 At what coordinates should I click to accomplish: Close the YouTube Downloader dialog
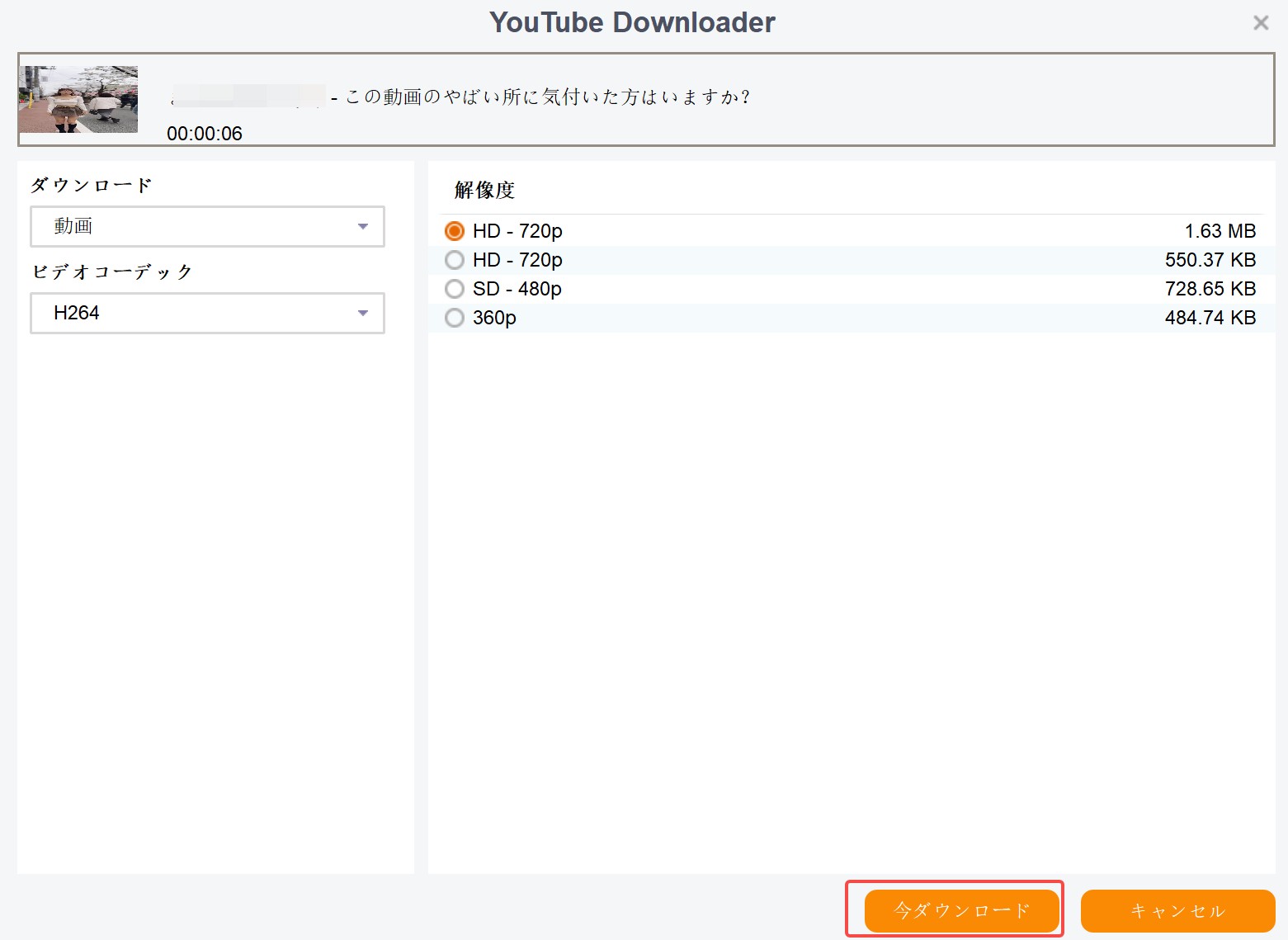(1260, 23)
